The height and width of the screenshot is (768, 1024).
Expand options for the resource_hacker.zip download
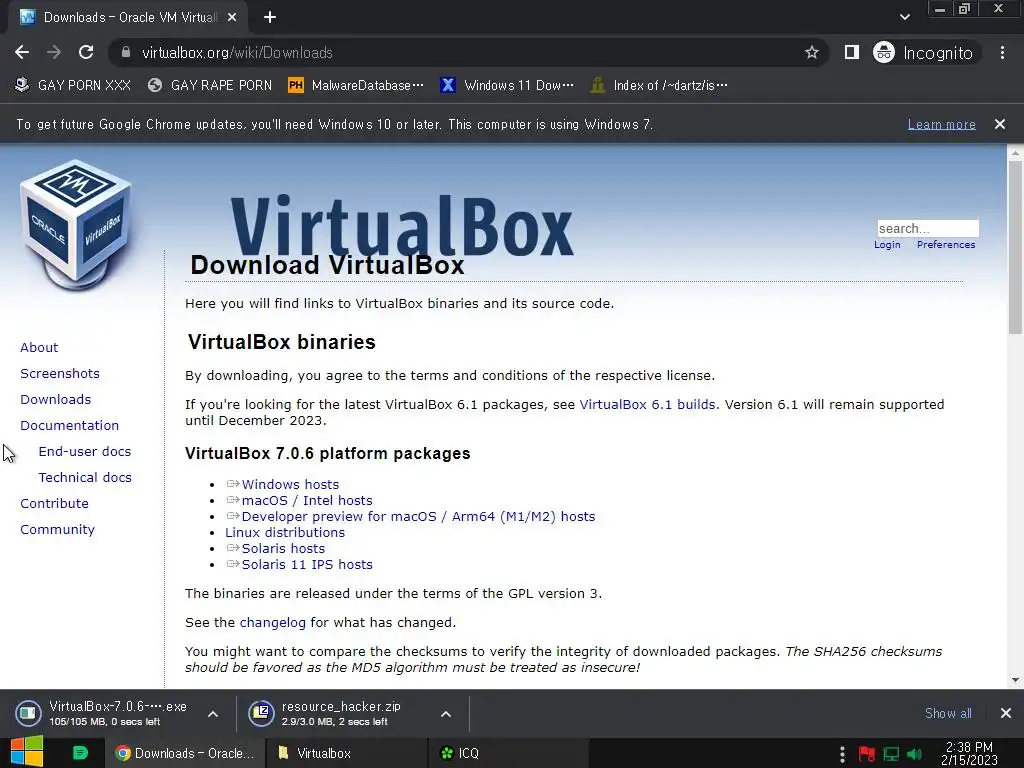pos(446,714)
